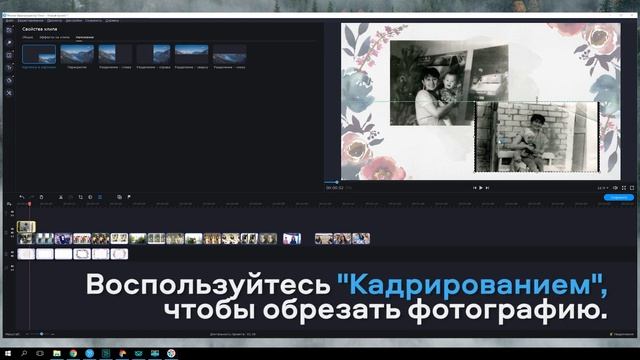Open the Mail app from taskbar

(x=138, y=353)
